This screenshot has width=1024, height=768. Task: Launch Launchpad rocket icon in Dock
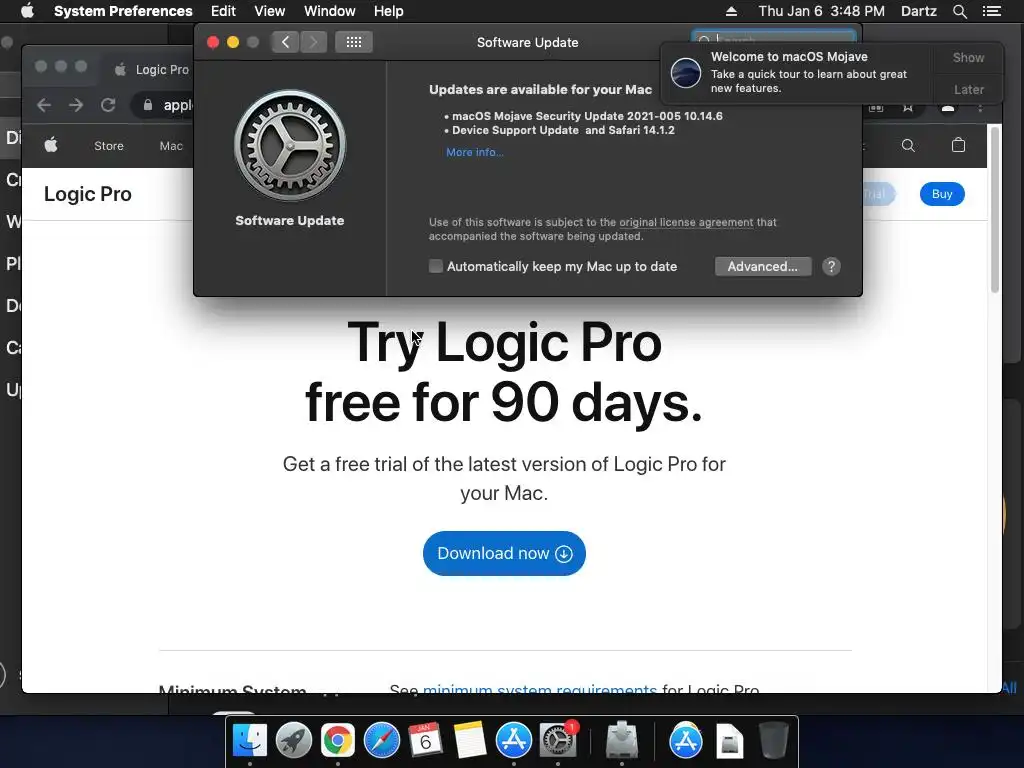tap(294, 741)
